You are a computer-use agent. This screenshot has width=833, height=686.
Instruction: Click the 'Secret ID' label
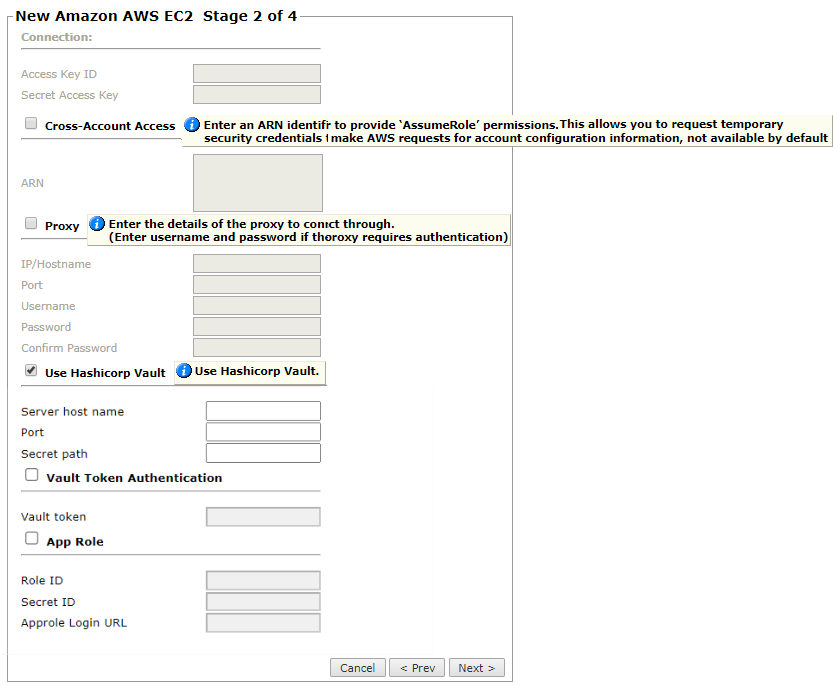[x=48, y=602]
